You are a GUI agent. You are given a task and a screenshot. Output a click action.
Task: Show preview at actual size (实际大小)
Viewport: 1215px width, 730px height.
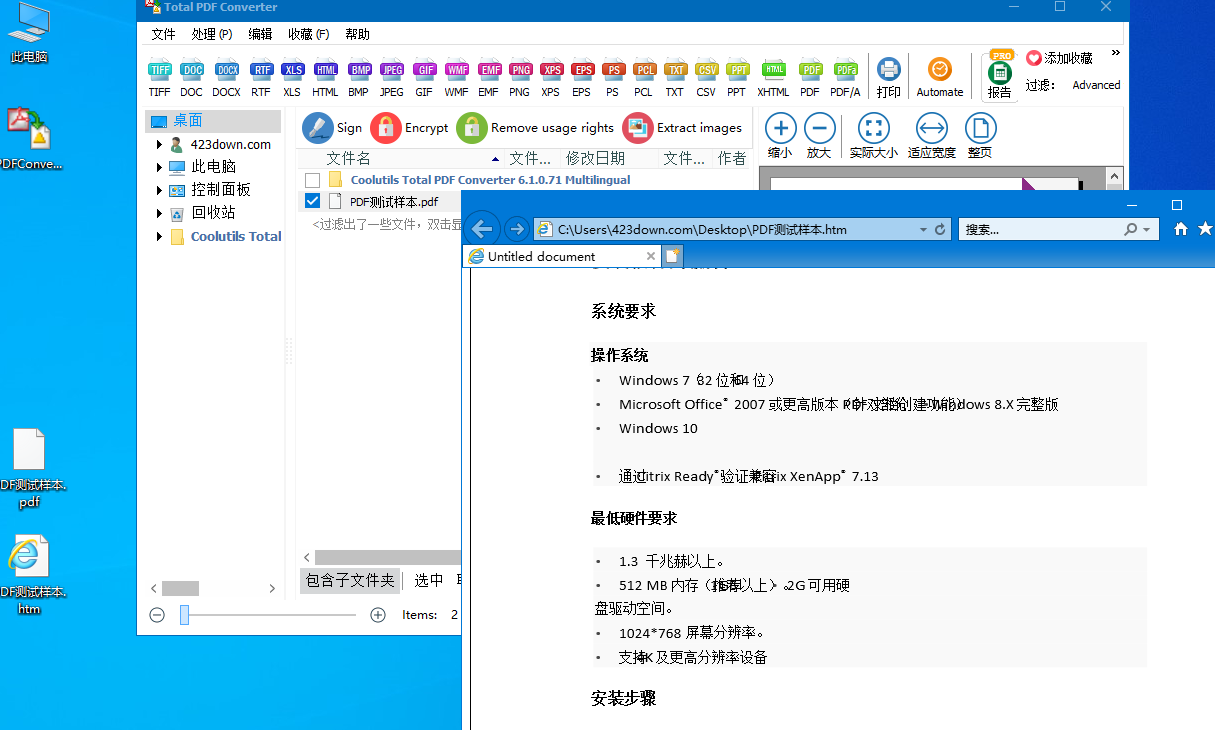(873, 136)
